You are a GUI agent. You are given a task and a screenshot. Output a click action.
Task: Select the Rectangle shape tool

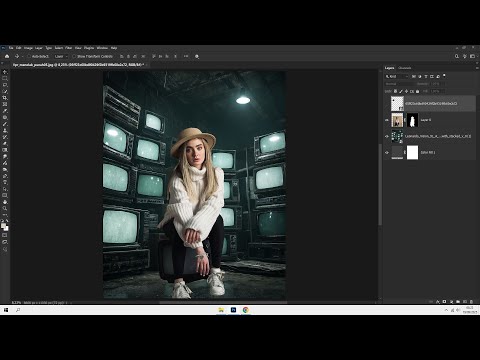[5, 195]
